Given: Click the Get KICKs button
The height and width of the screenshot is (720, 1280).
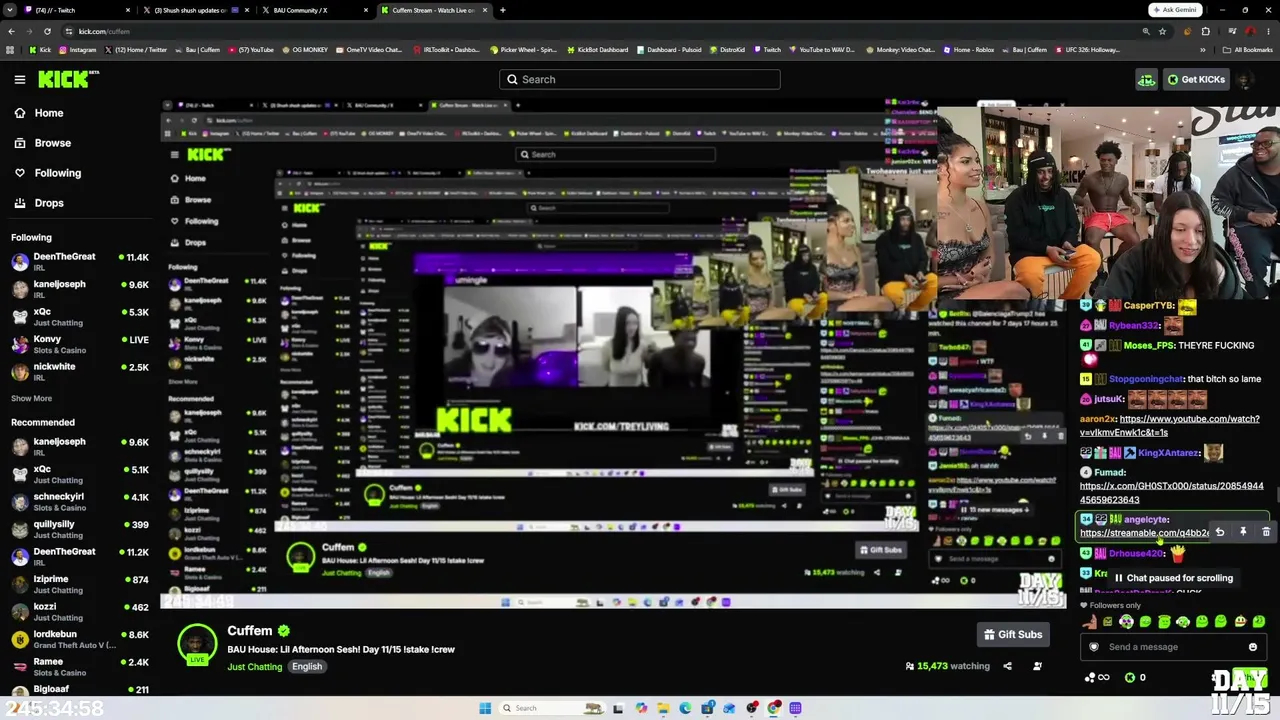Looking at the screenshot, I should [x=1196, y=79].
